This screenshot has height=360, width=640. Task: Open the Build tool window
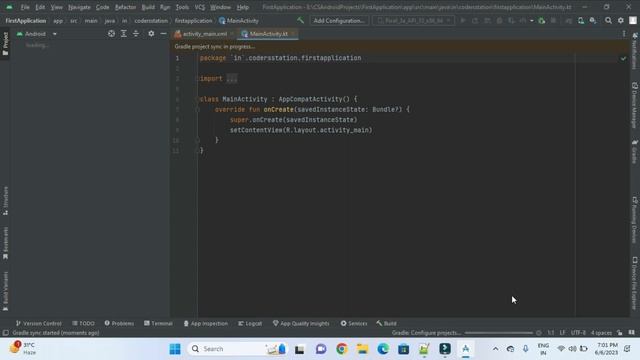pyautogui.click(x=386, y=324)
